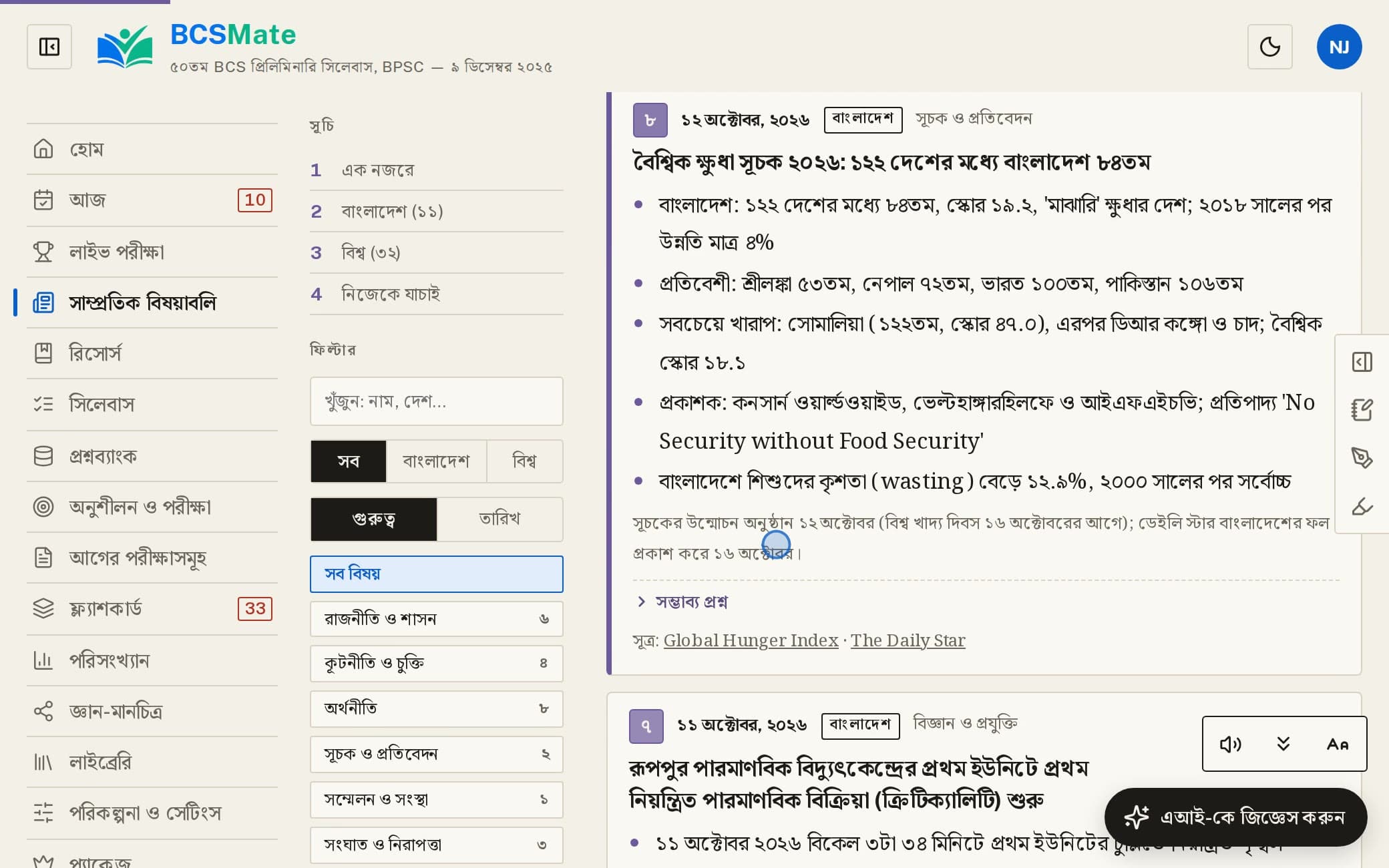The image size is (1389, 868).
Task: Open the প্রশ্নব্যাংক database icon
Action: pyautogui.click(x=43, y=455)
